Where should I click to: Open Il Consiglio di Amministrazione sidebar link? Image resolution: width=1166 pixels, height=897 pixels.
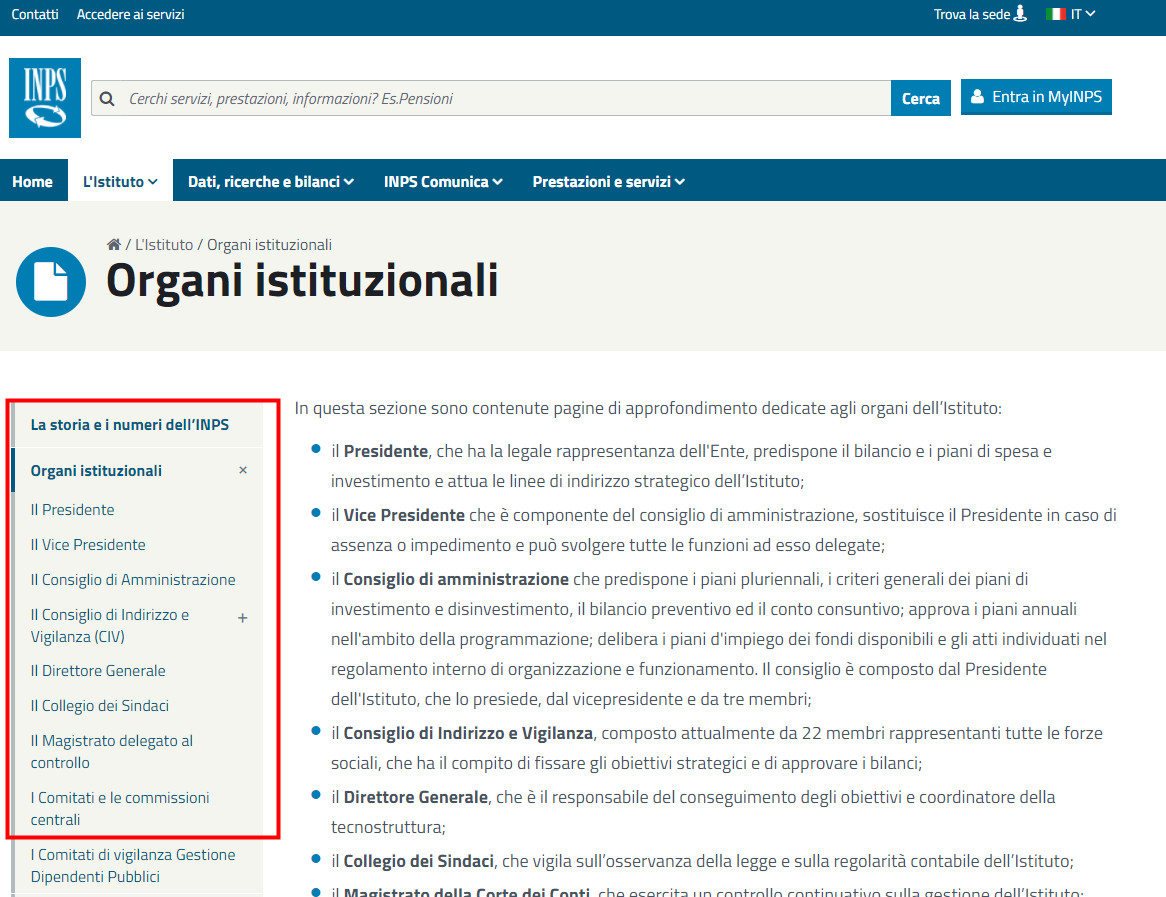tap(133, 579)
